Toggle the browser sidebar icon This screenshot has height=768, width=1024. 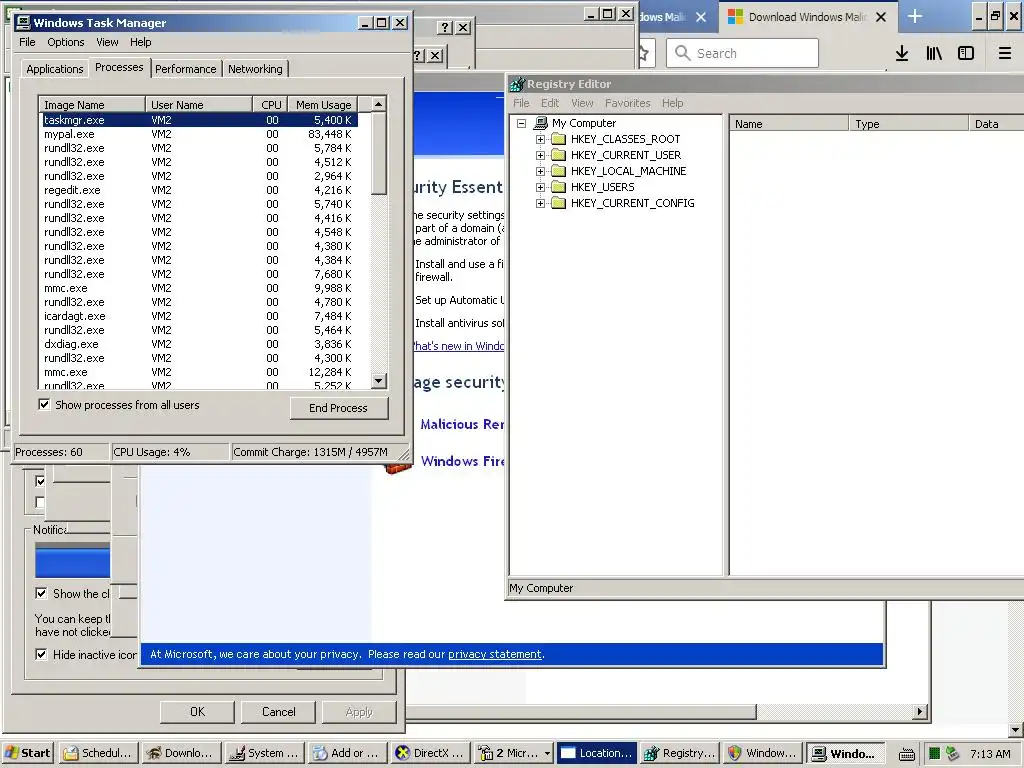pyautogui.click(x=966, y=54)
